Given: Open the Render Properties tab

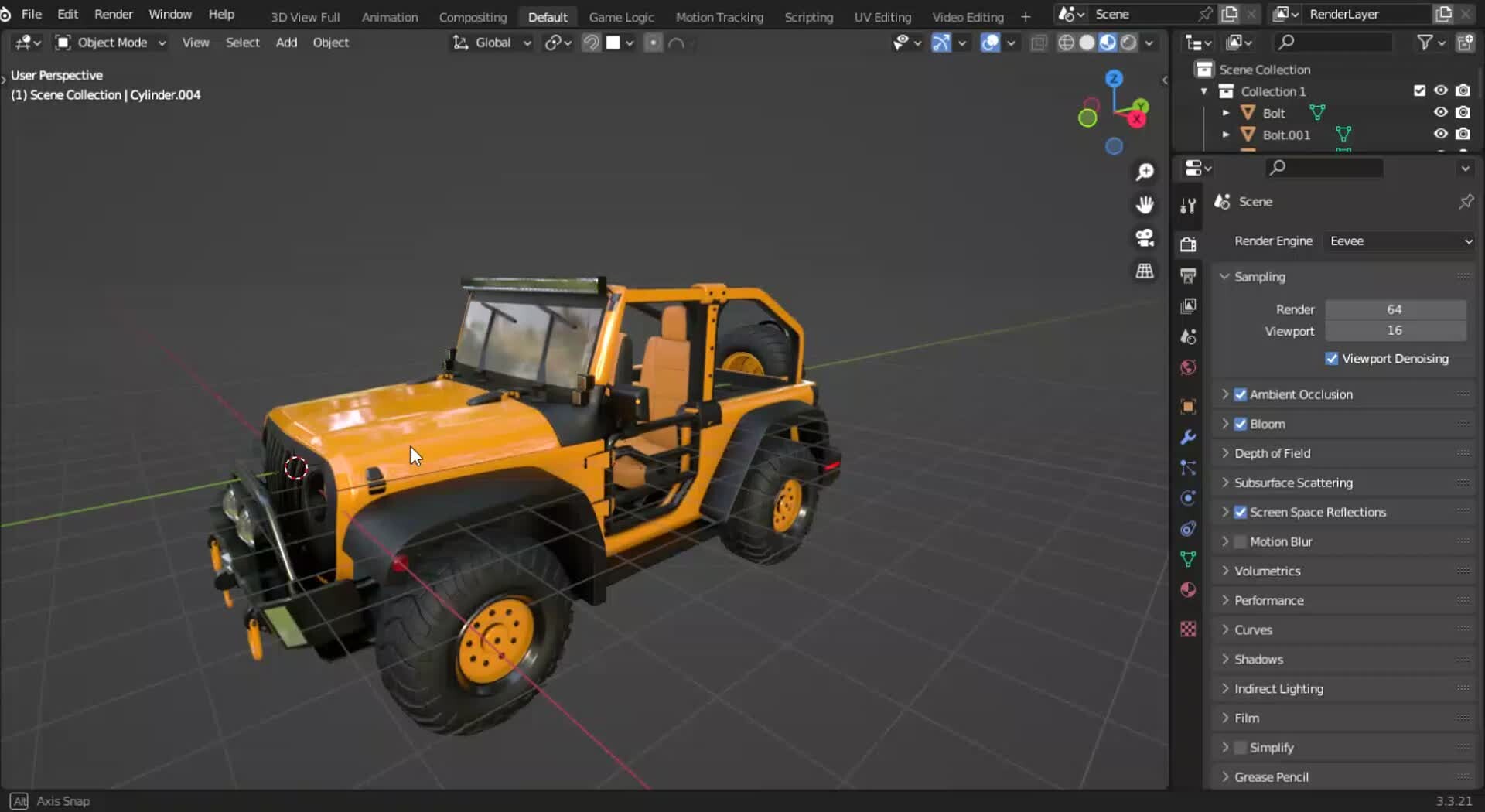Looking at the screenshot, I should 1188,244.
